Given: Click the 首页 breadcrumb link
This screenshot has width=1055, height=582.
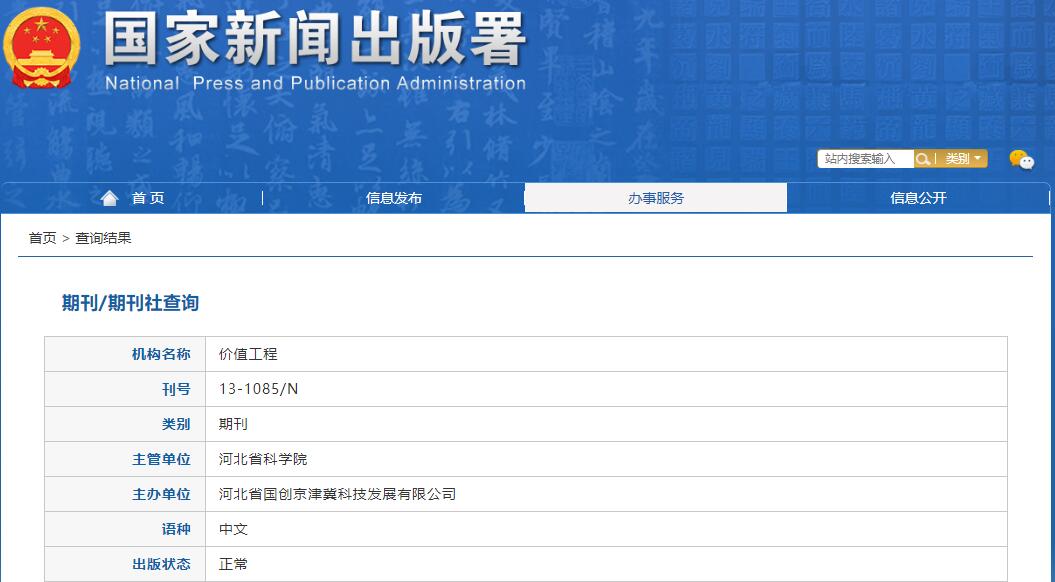Looking at the screenshot, I should [x=42, y=238].
